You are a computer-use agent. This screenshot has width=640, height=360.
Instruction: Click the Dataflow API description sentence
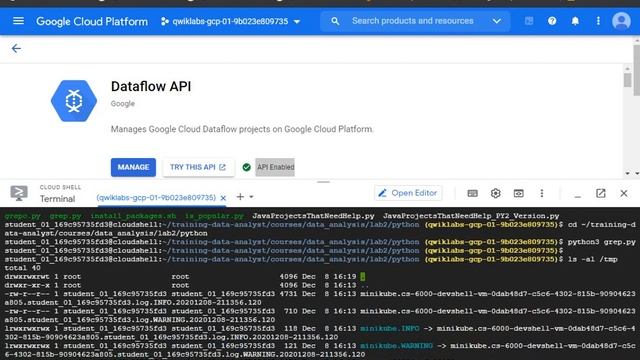[242, 129]
